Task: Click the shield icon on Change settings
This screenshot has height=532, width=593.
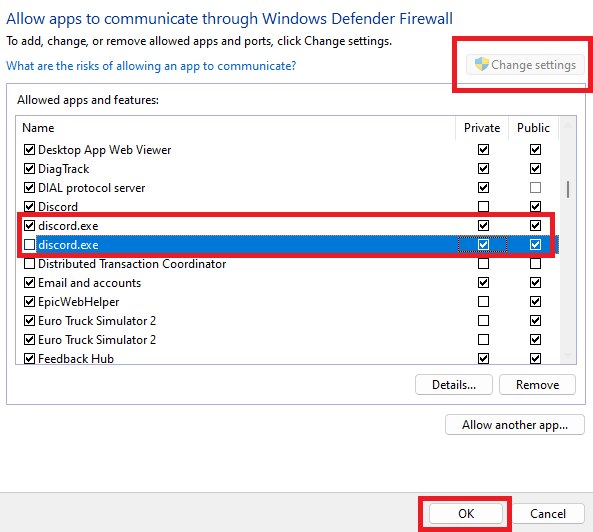Action: (481, 64)
